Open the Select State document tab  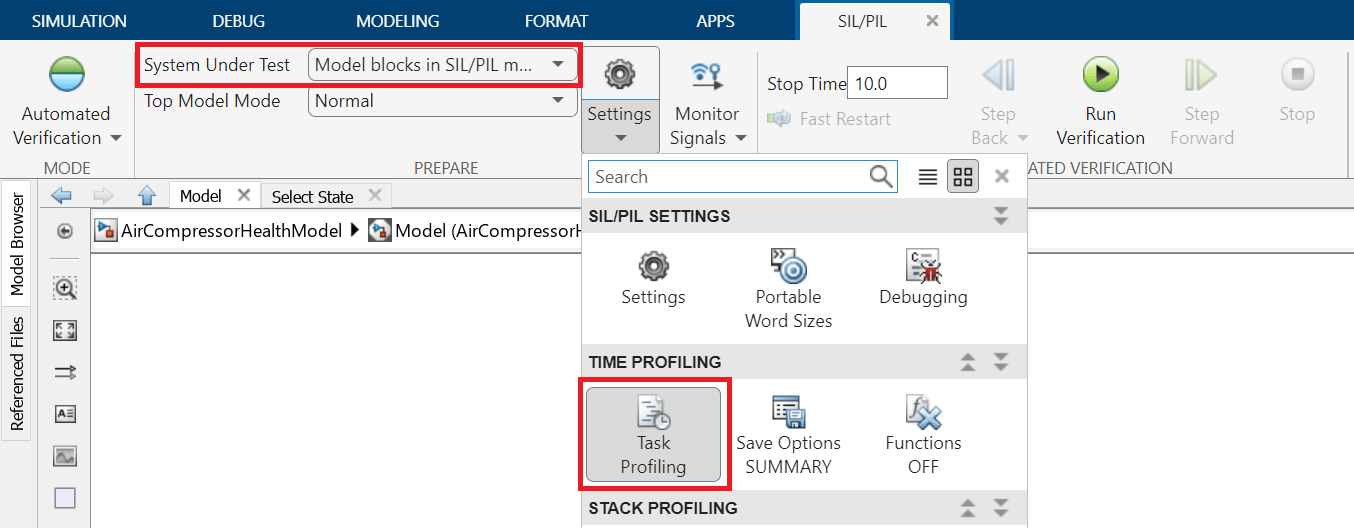point(313,196)
